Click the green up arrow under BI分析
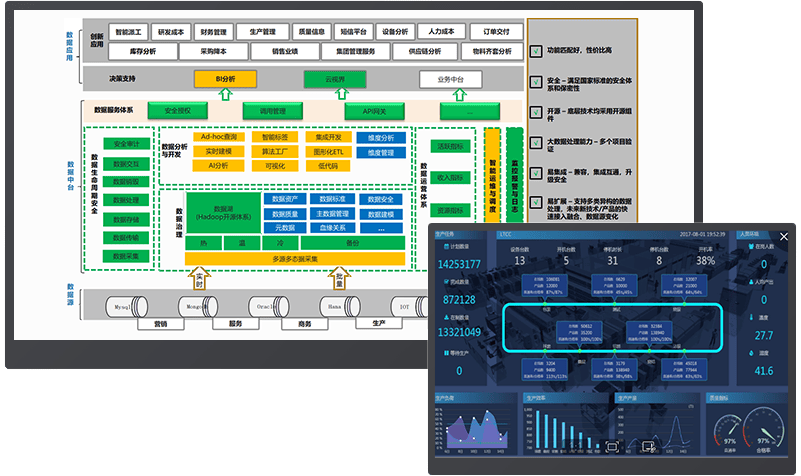801x476 pixels. [226, 94]
